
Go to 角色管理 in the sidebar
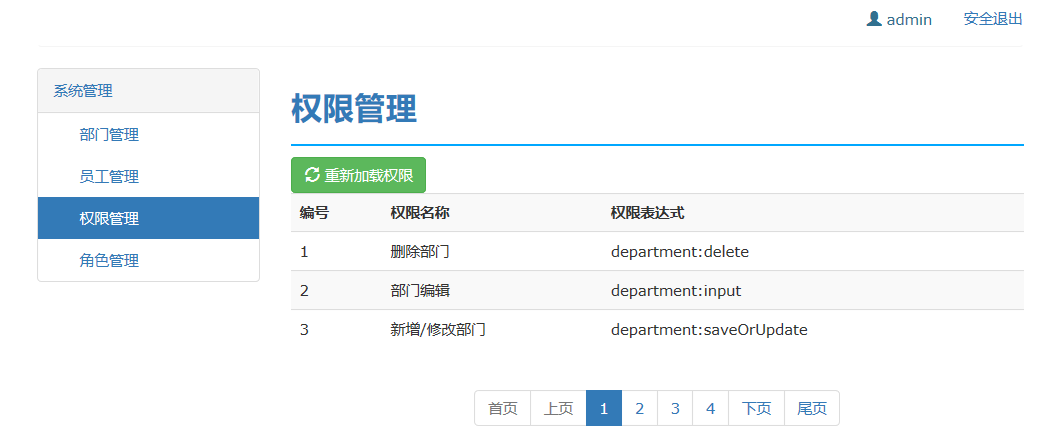click(109, 261)
